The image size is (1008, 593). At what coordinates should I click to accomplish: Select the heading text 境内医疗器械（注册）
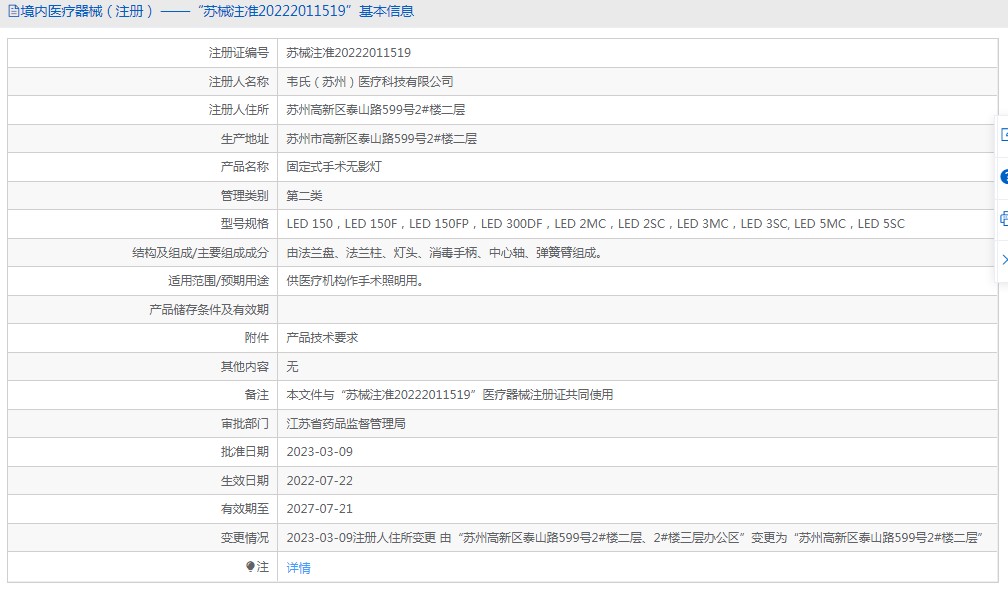tap(87, 11)
